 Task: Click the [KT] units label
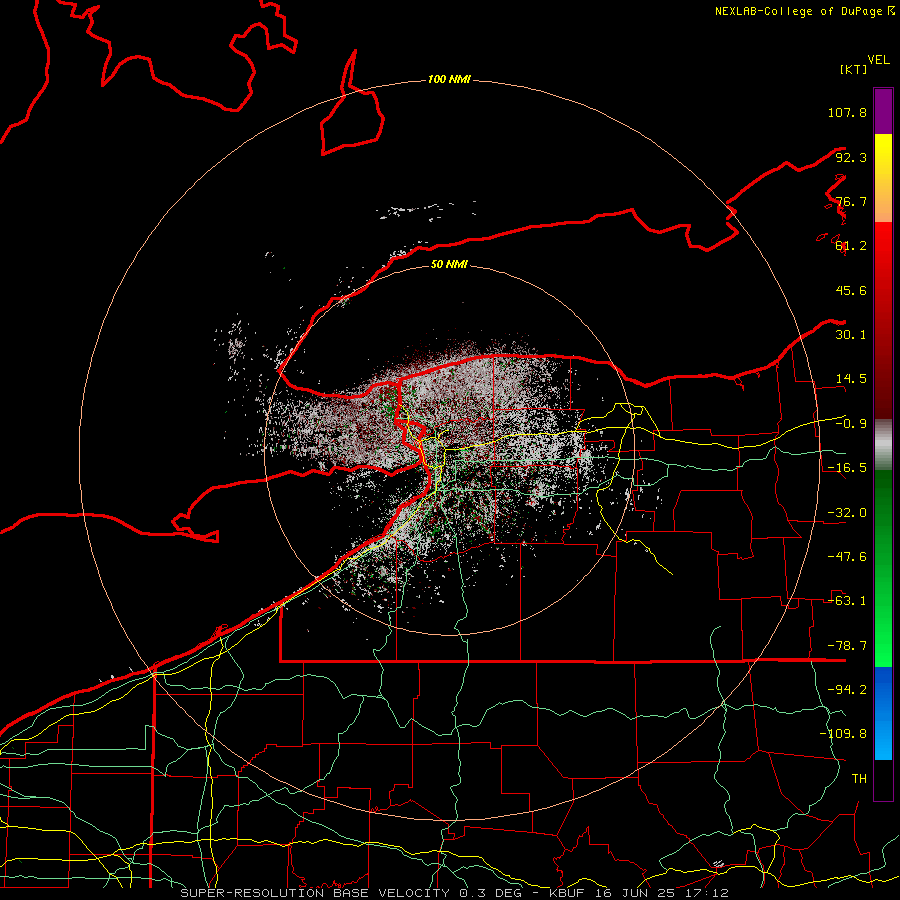853,69
